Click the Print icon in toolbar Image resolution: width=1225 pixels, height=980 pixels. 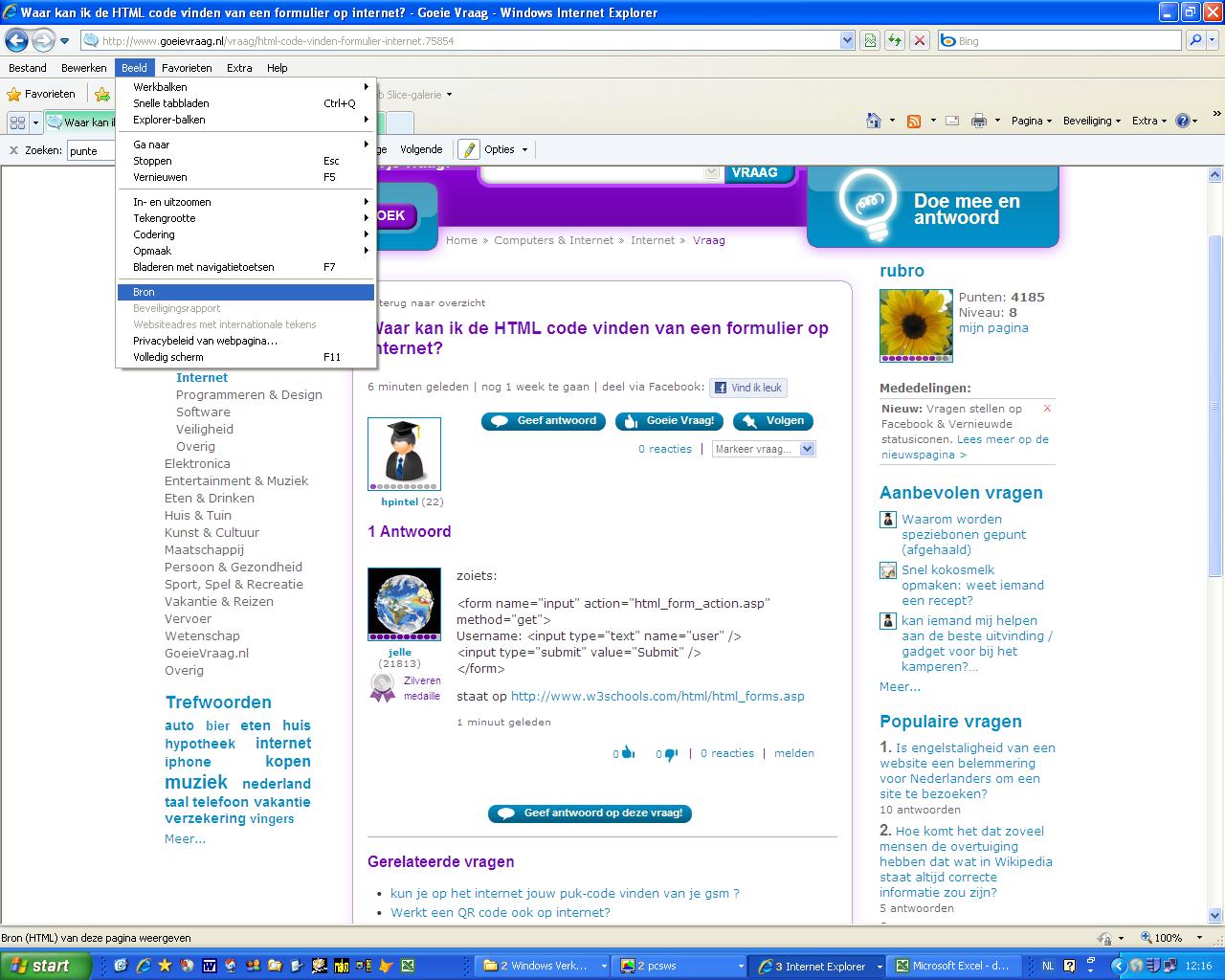978,121
